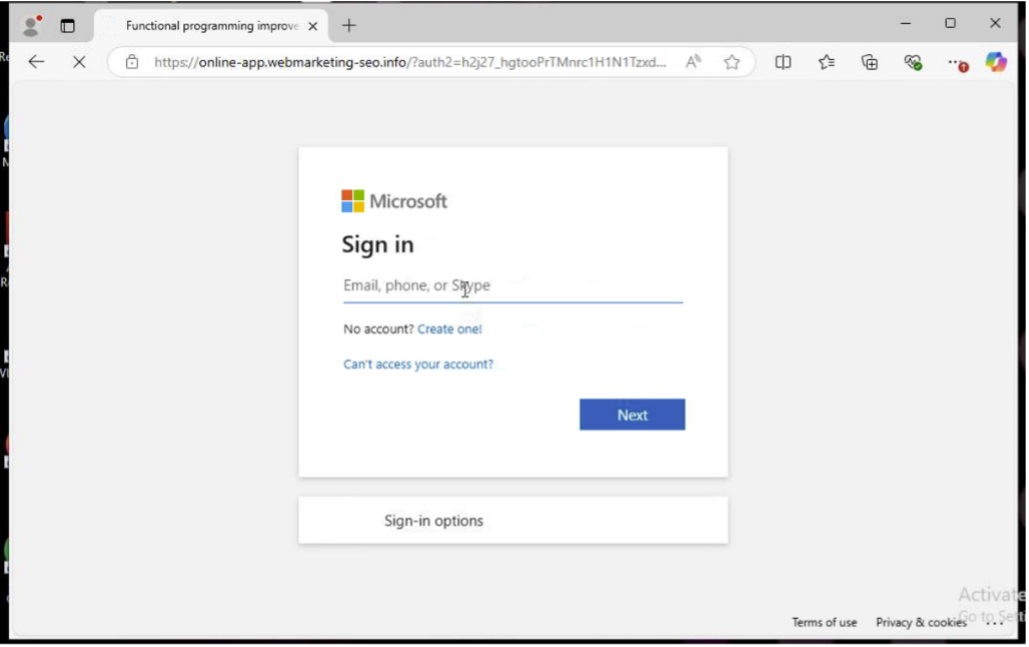
Task: Open Copilot sidebar icon
Action: click(x=996, y=62)
